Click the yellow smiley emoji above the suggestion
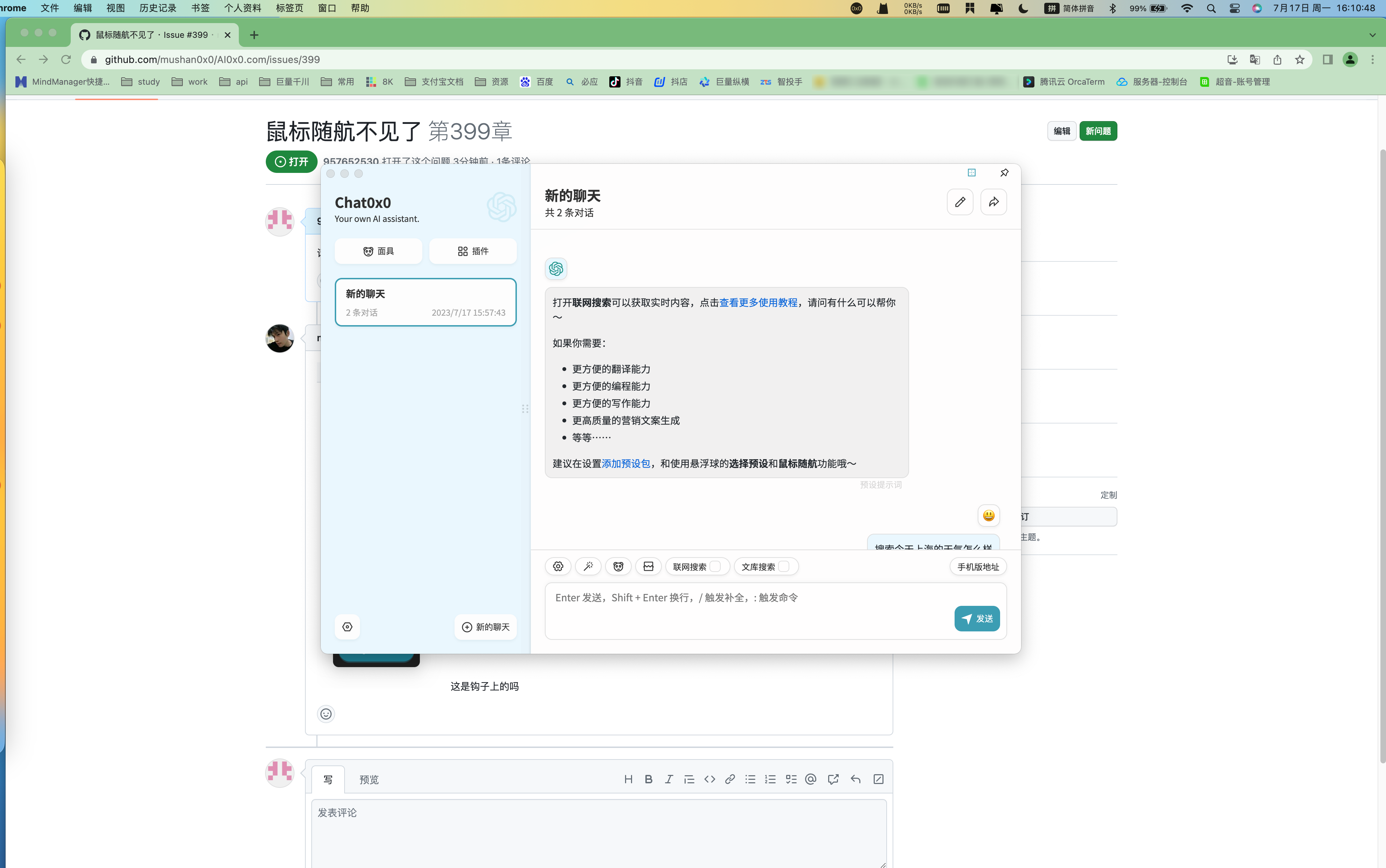 tap(989, 516)
